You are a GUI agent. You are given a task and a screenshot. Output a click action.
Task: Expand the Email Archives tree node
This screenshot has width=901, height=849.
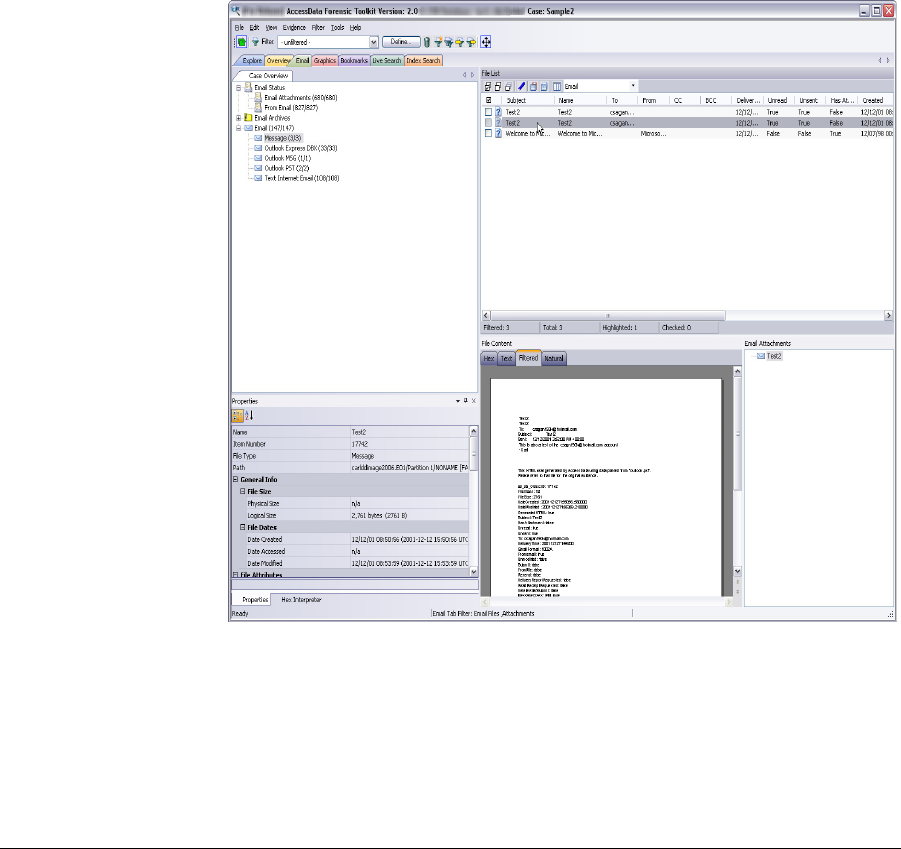[238, 118]
